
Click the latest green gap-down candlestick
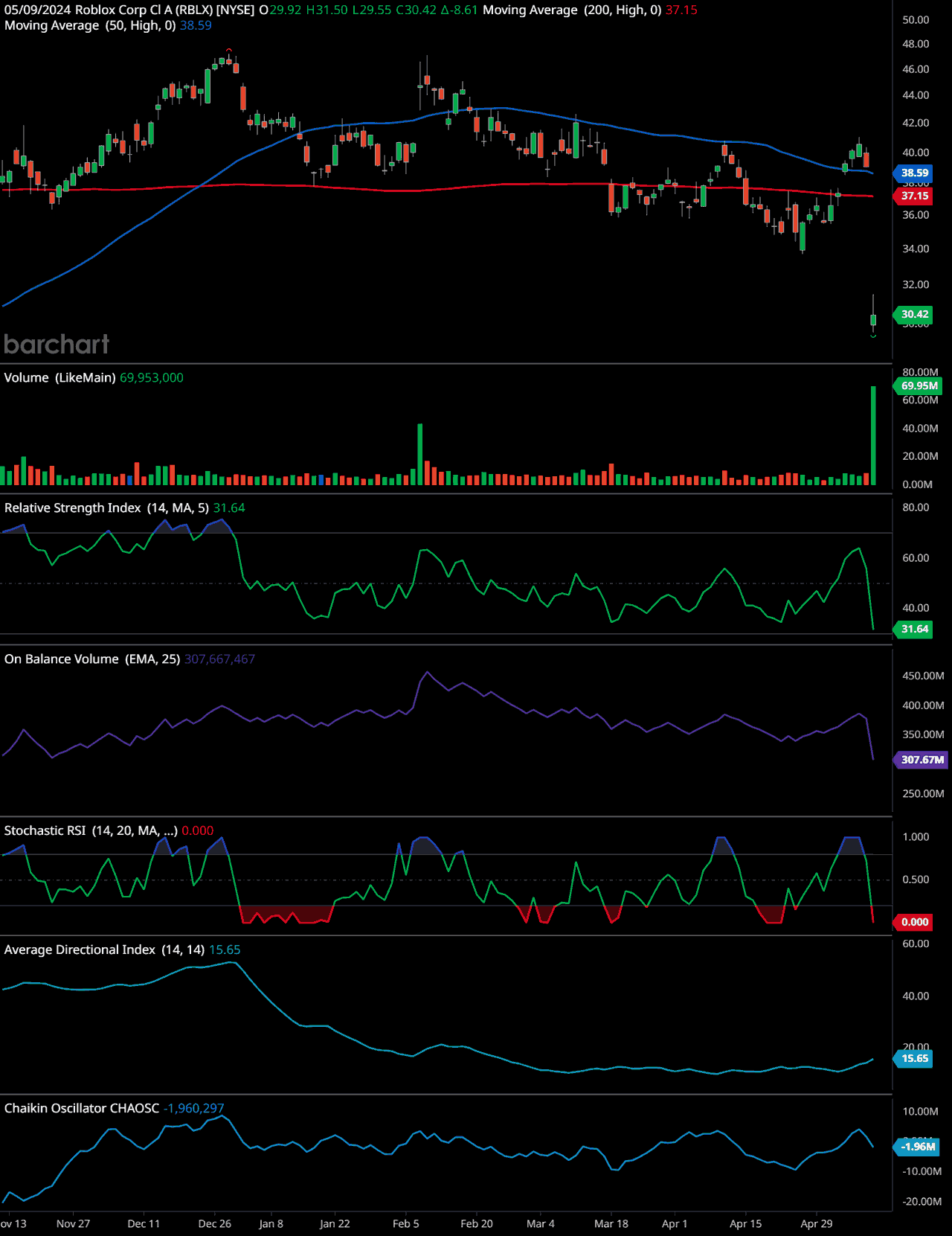tap(873, 319)
